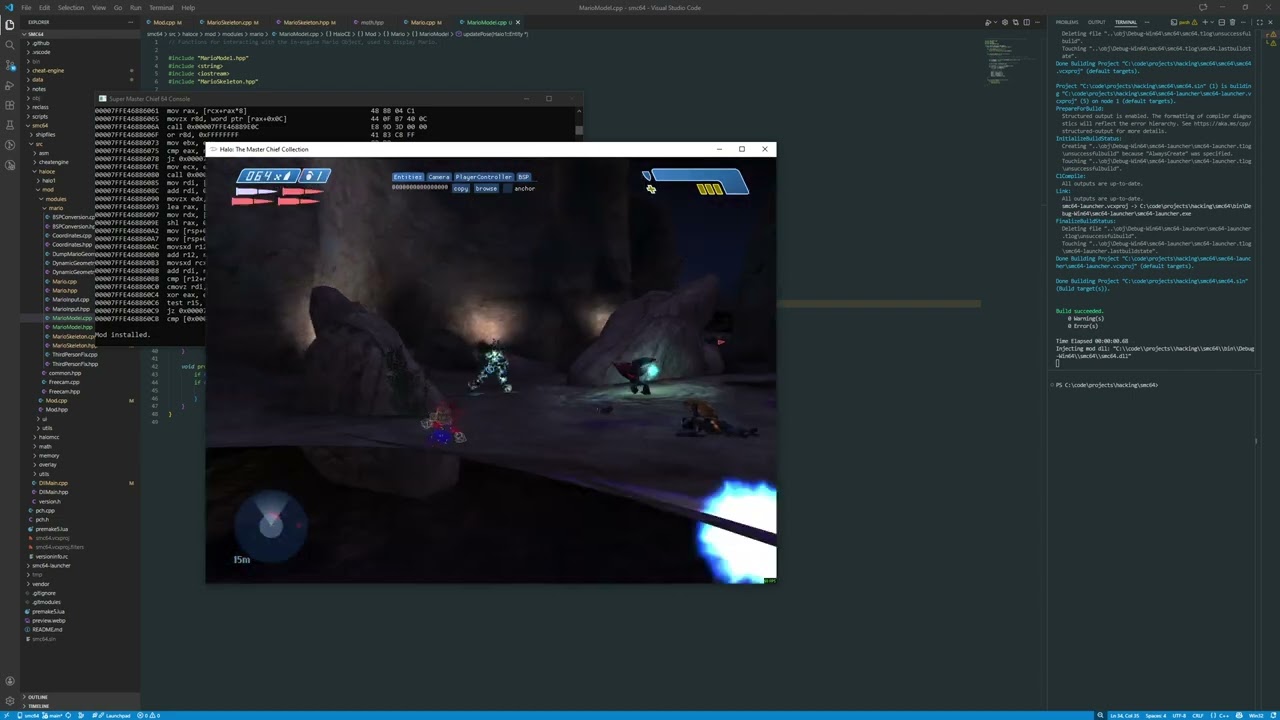Expand the OUTLINE section

click(x=36, y=697)
